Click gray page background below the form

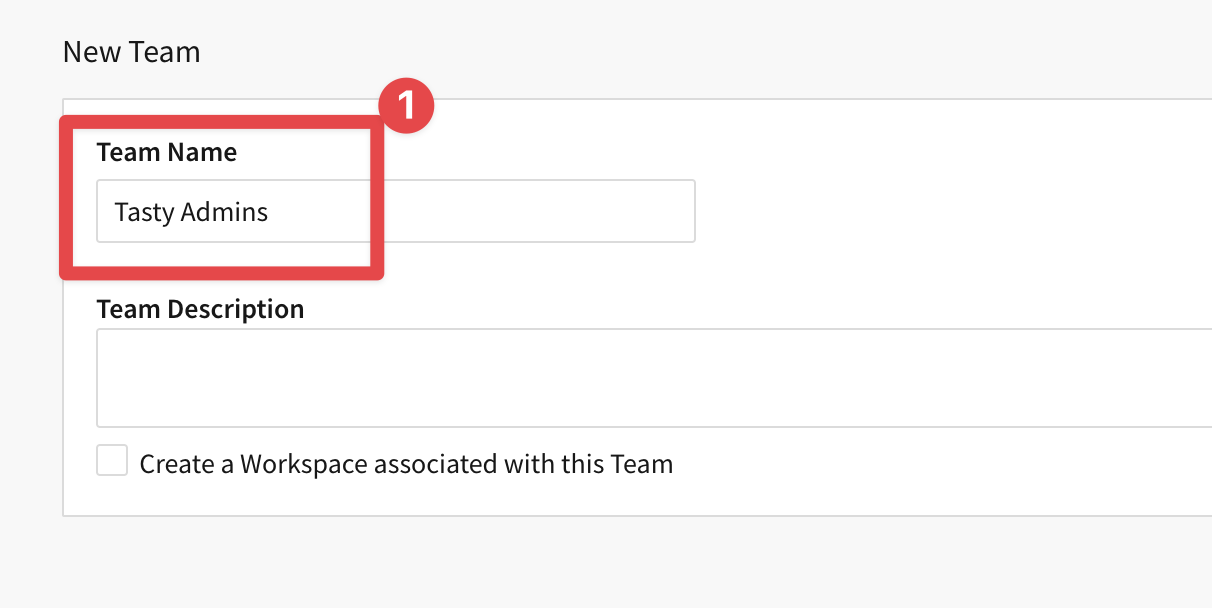pyautogui.click(x=600, y=565)
